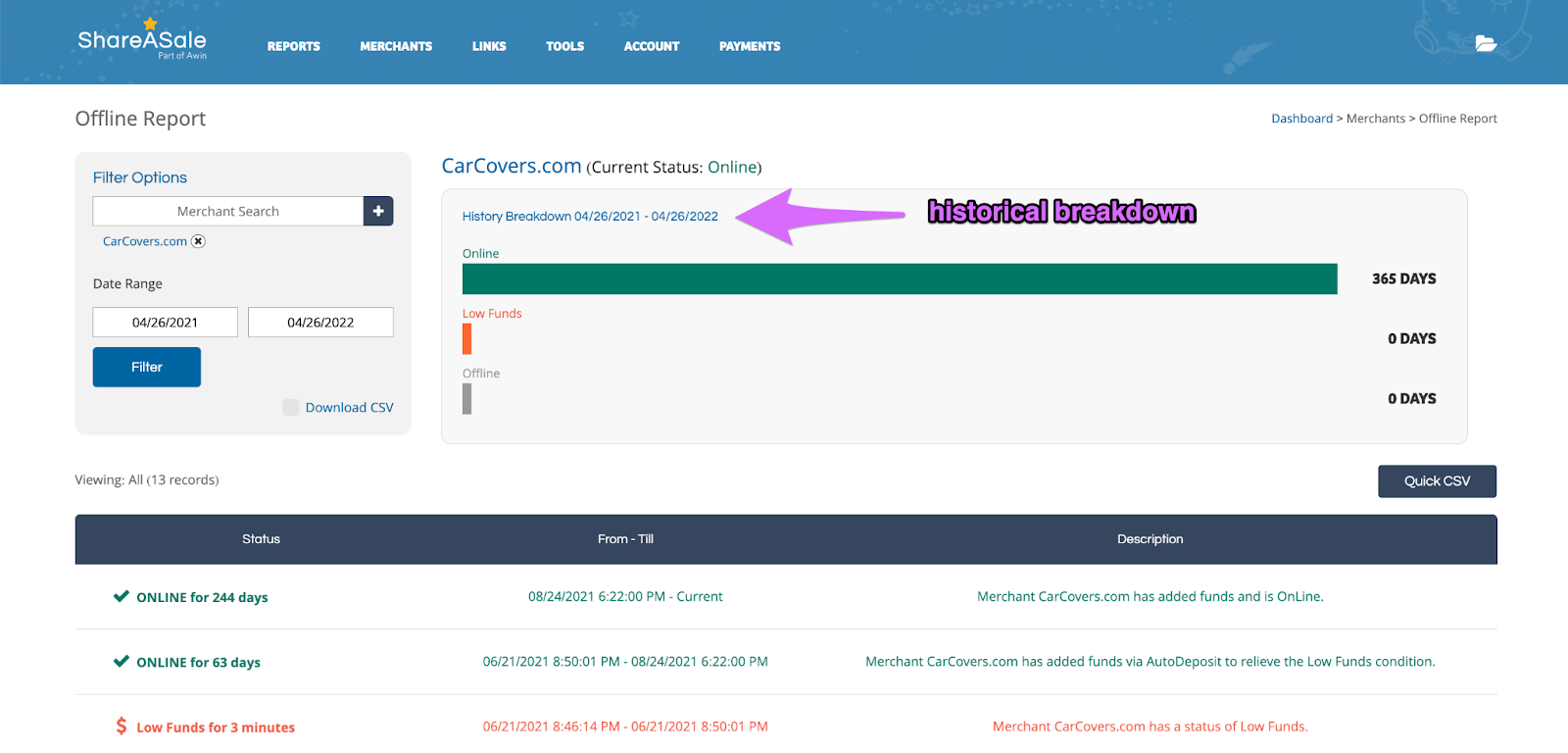
Task: Open the Links menu
Action: tap(489, 46)
